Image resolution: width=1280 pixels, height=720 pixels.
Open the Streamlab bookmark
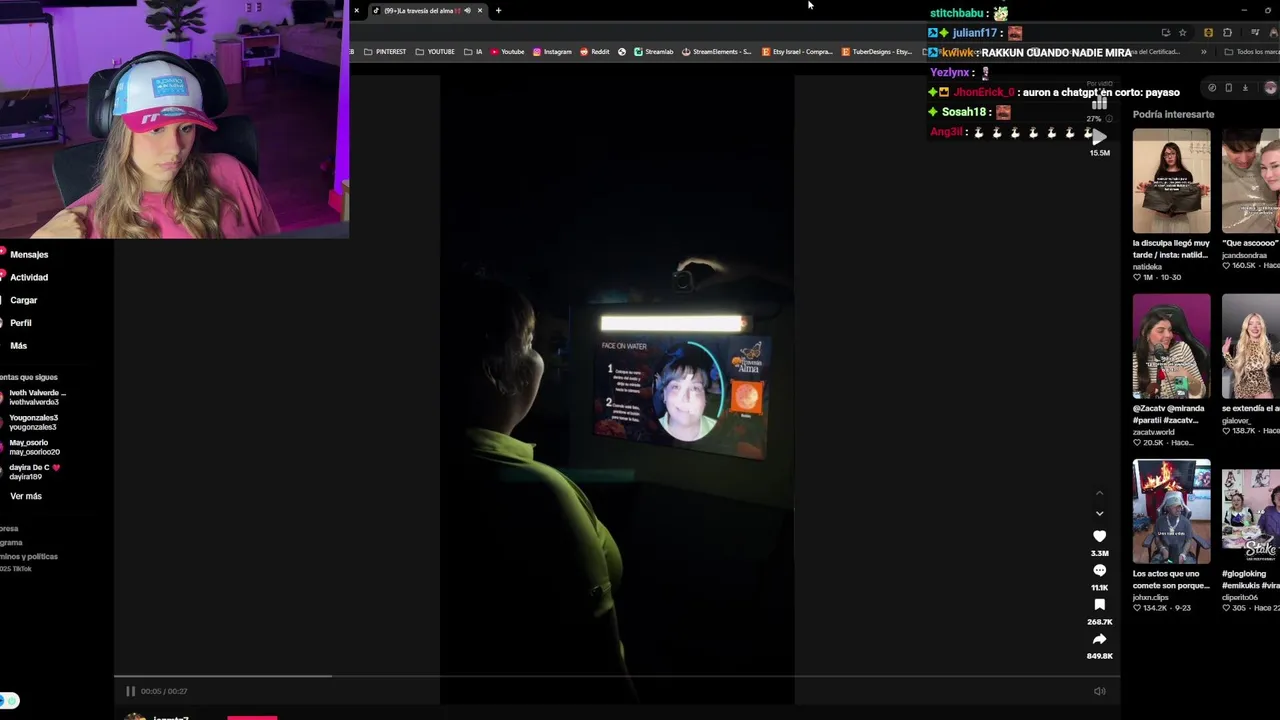point(654,52)
